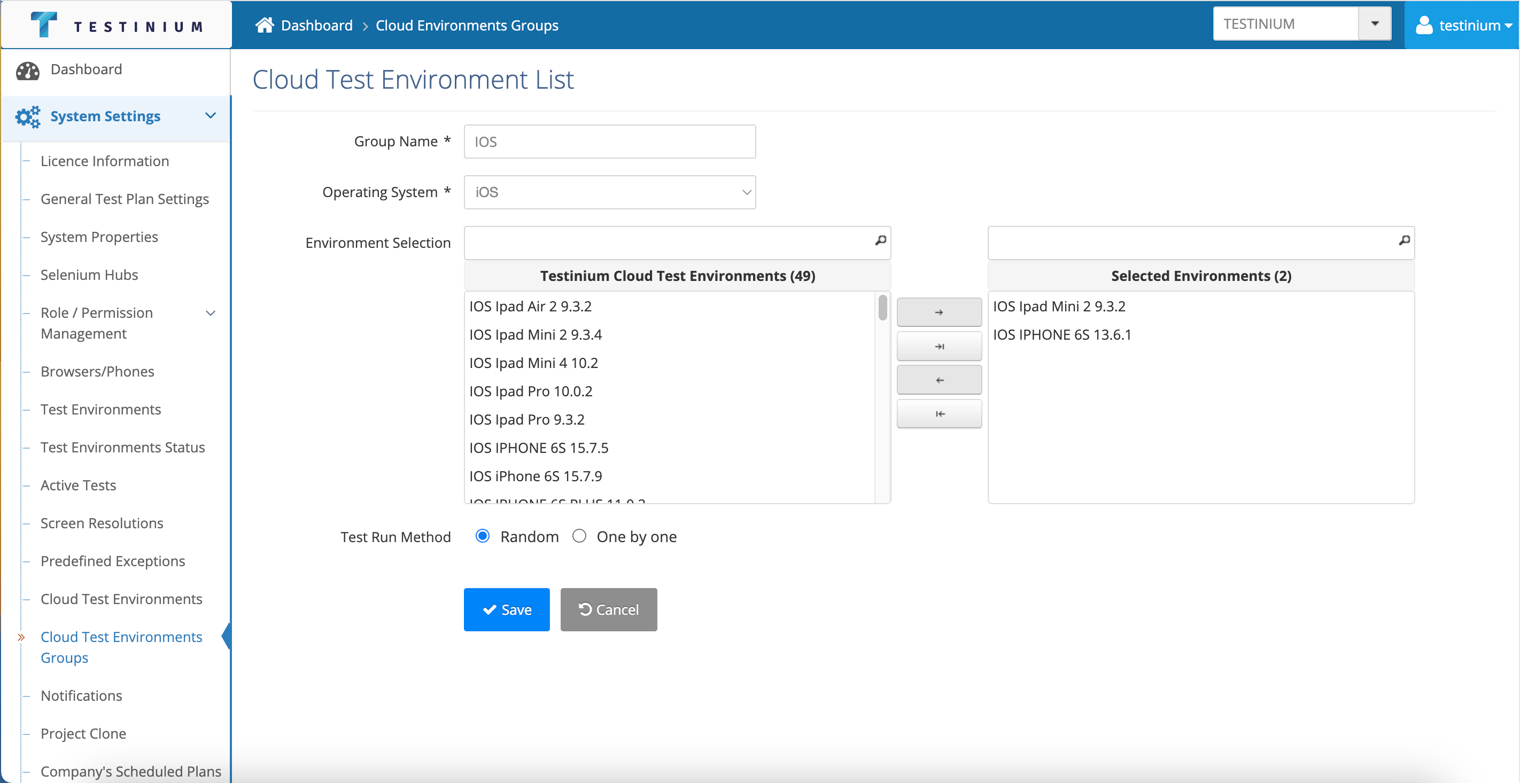Collapse the System Settings section chevron
Screen dimensions: 1520x783
point(210,116)
